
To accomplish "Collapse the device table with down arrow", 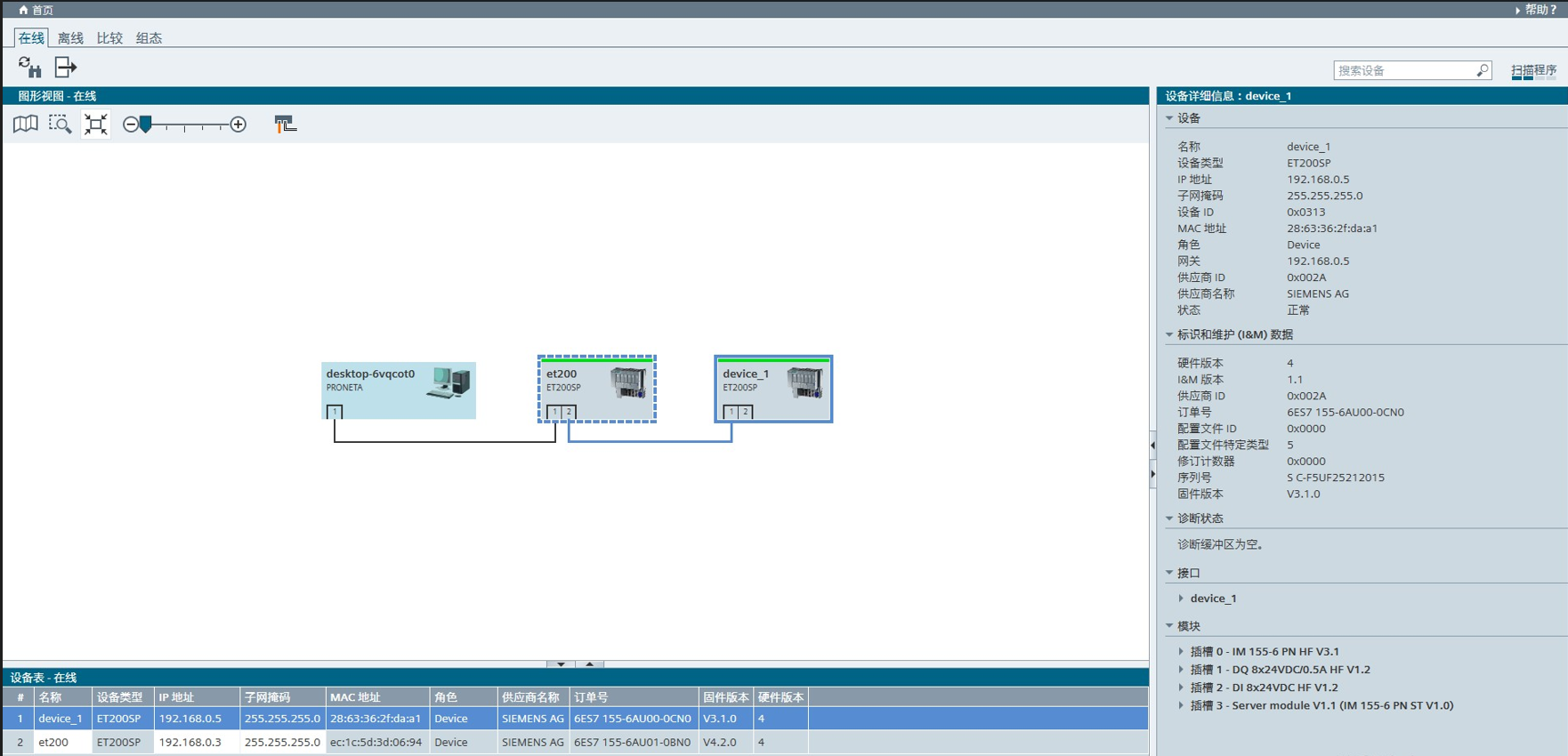I will point(561,664).
